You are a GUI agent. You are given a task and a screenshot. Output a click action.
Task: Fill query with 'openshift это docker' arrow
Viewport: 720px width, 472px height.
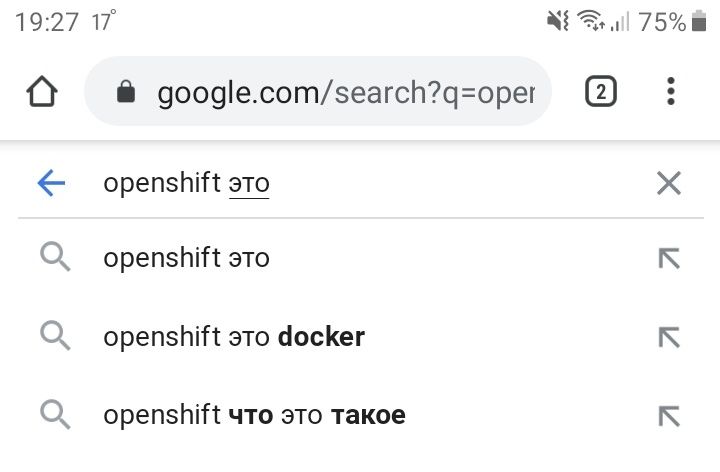669,337
